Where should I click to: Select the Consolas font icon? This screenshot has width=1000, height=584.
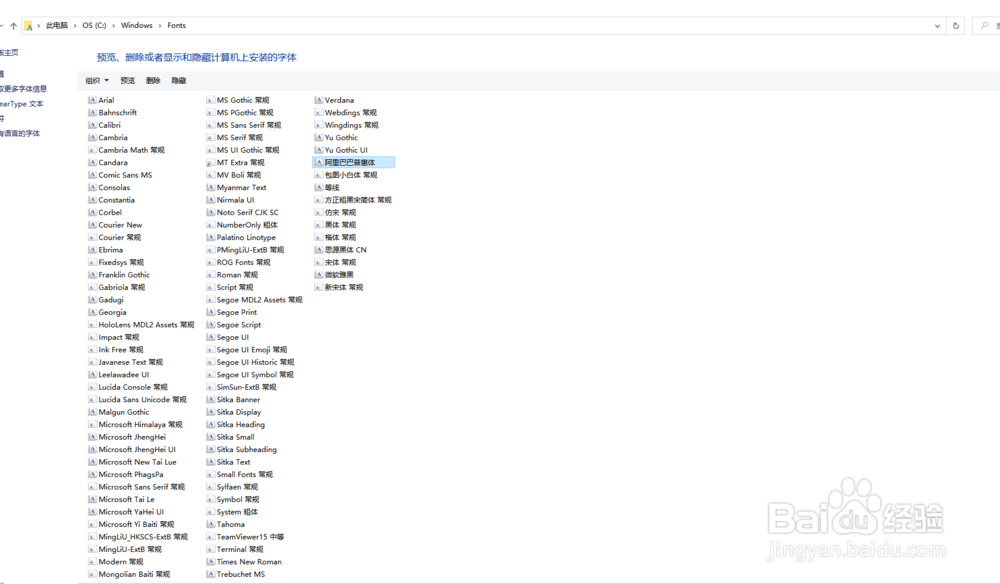pyautogui.click(x=92, y=187)
